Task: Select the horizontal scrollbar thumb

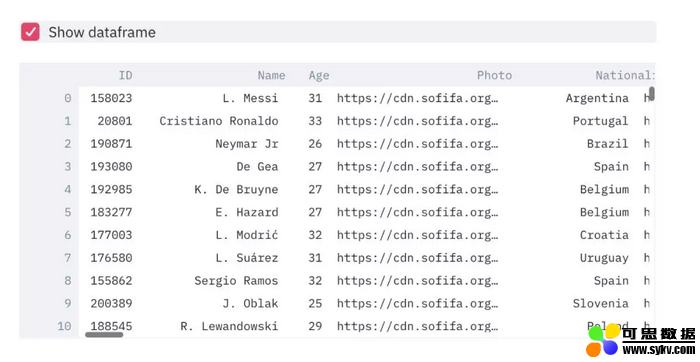Action: tap(104, 334)
